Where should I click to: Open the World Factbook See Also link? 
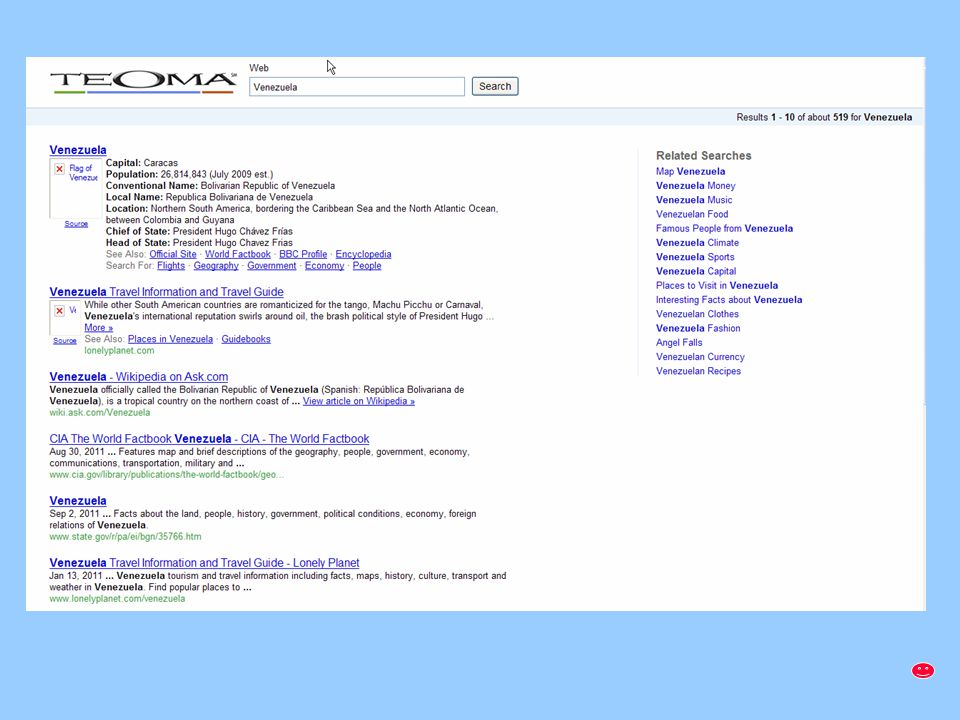point(238,254)
